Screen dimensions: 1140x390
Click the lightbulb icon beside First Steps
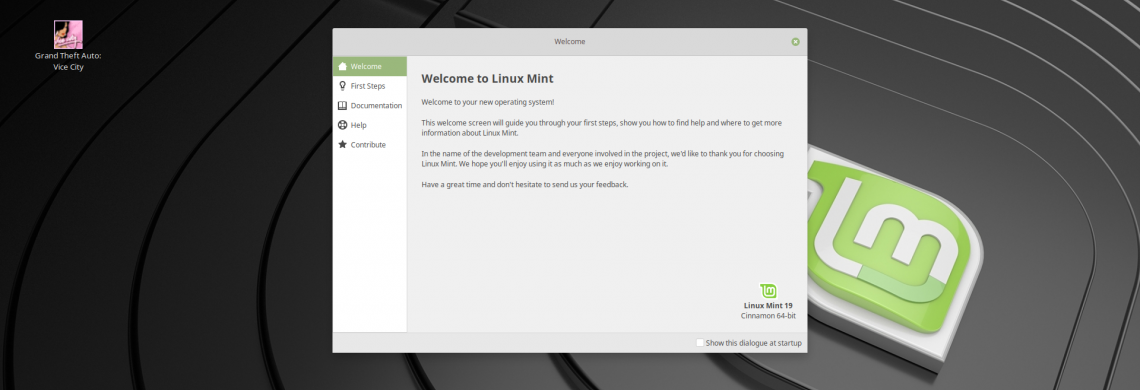point(342,86)
